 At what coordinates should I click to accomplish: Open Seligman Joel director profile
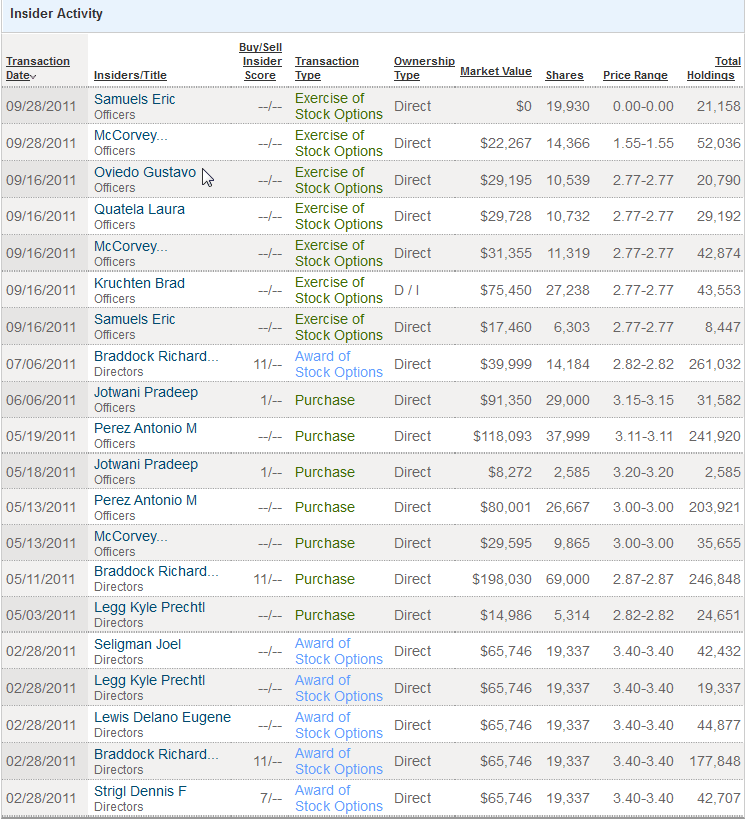(x=137, y=644)
